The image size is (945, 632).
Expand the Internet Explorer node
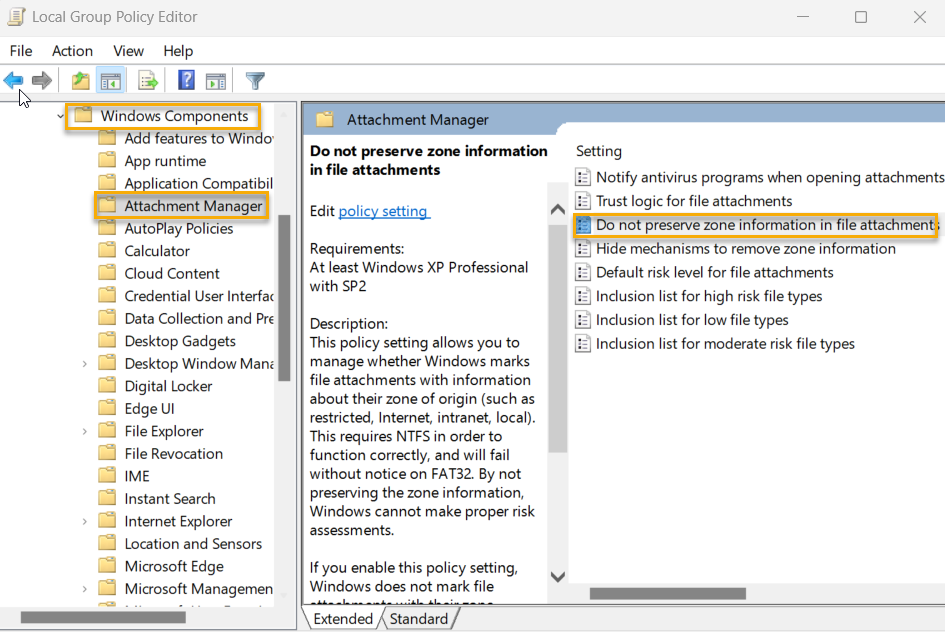84,520
